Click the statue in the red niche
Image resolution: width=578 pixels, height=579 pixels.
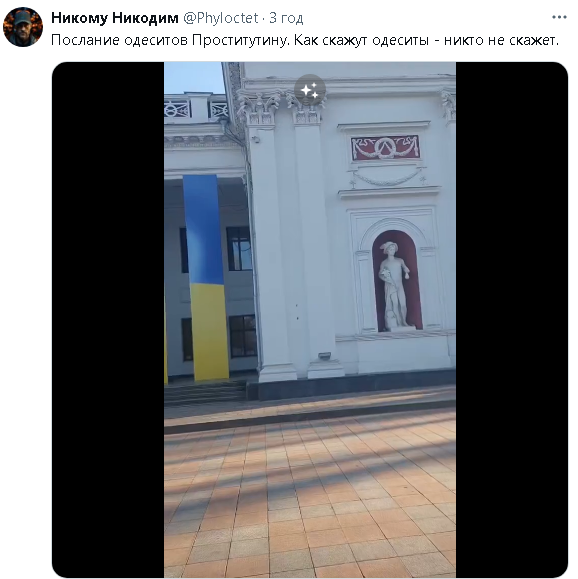pyautogui.click(x=394, y=286)
